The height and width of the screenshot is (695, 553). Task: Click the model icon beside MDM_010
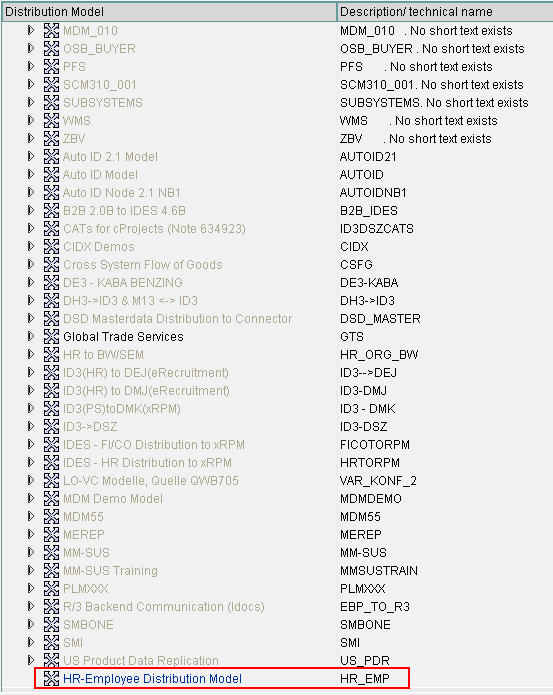point(51,31)
